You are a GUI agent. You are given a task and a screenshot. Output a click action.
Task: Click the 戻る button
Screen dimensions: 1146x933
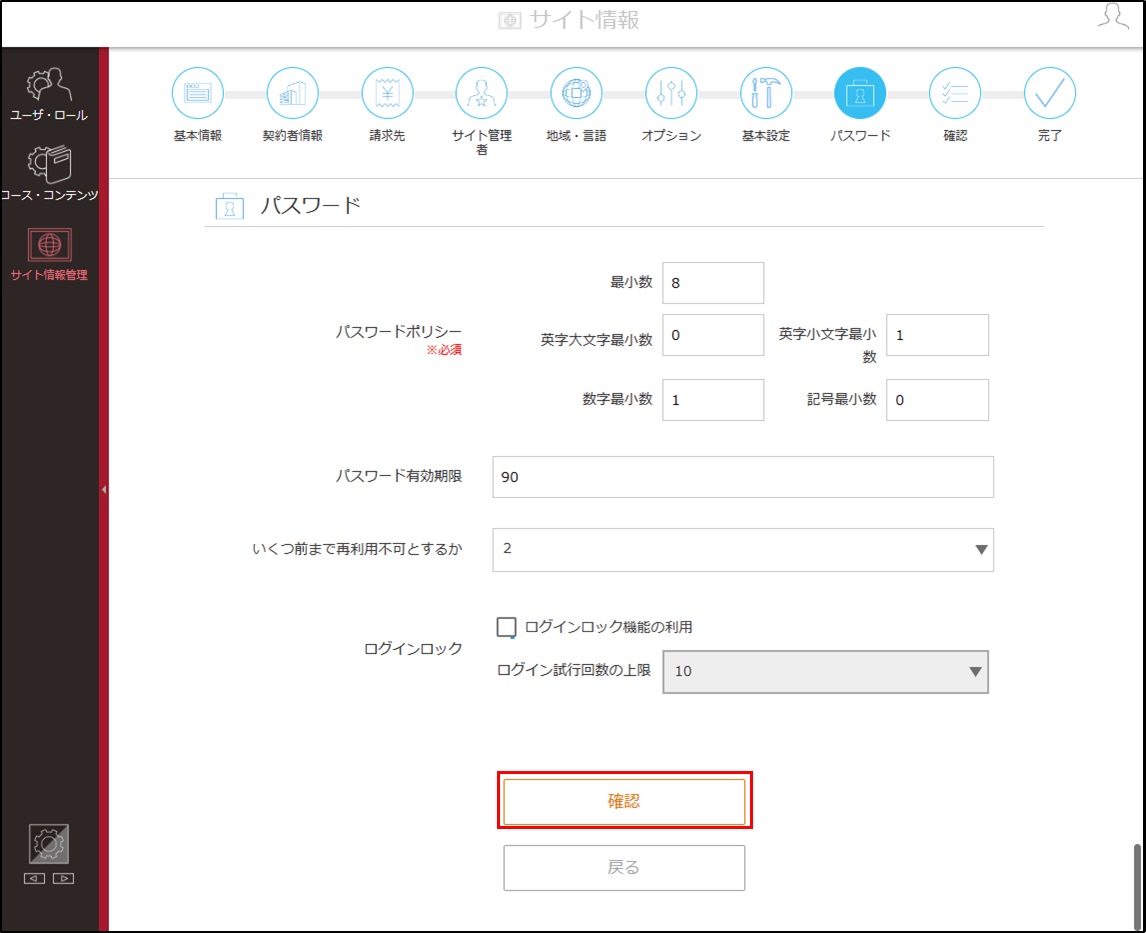pos(624,867)
